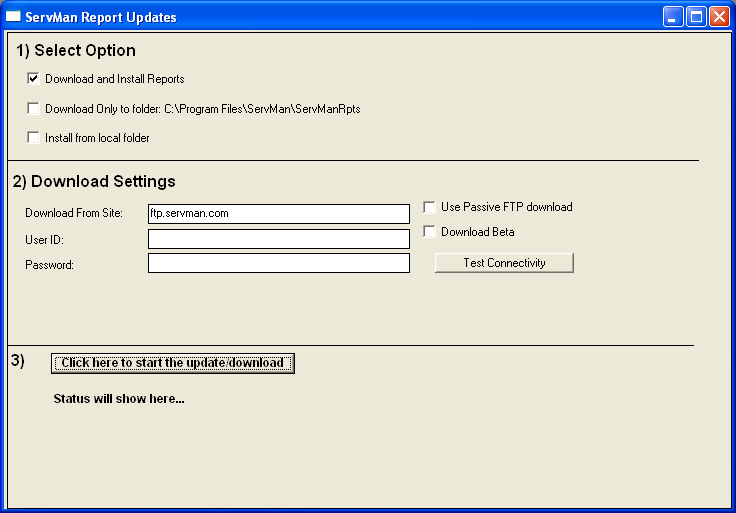Click the '1) Select Option' heading

click(76, 50)
